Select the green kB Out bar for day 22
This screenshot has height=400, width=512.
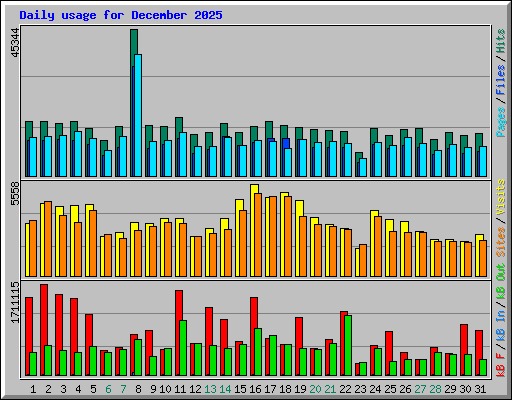point(348,345)
